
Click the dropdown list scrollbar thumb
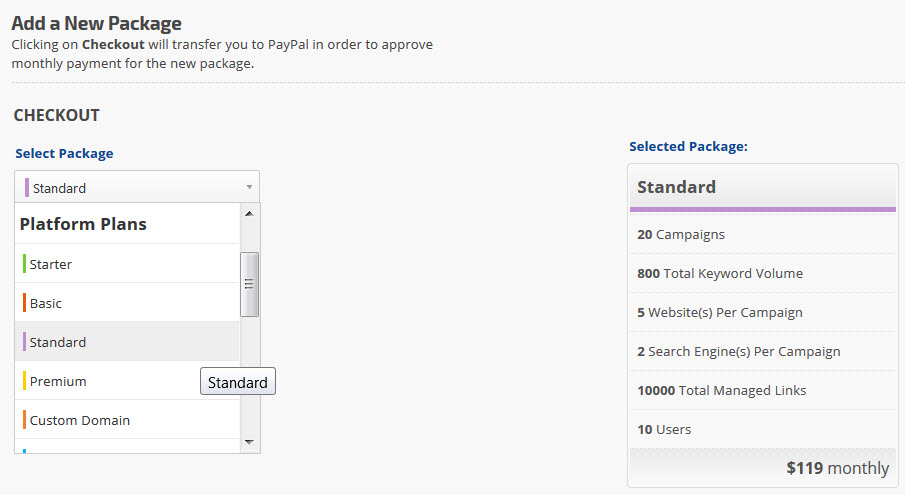click(x=251, y=284)
